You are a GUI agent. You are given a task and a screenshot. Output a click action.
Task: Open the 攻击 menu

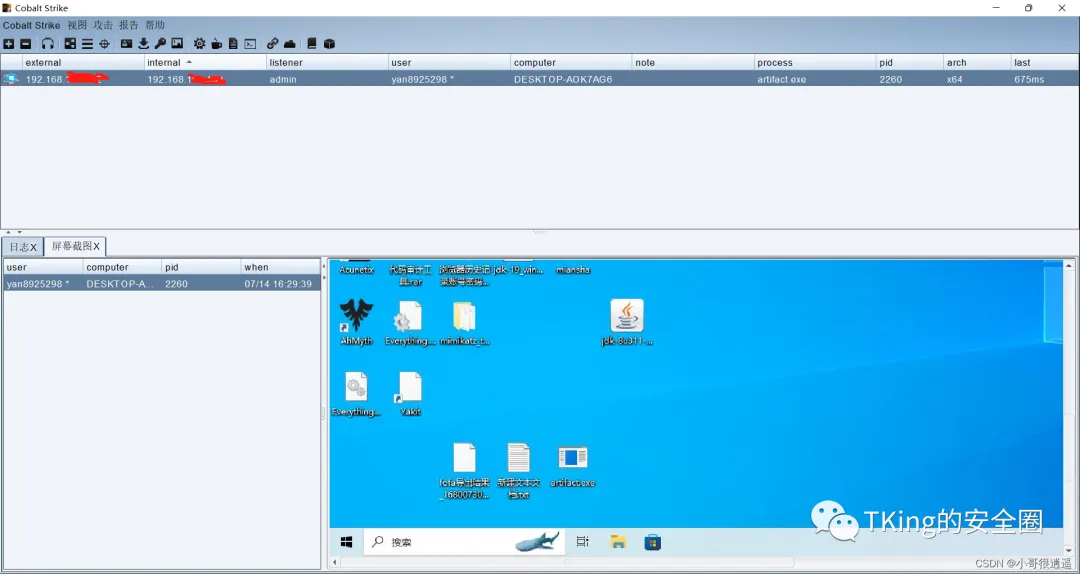click(x=103, y=25)
